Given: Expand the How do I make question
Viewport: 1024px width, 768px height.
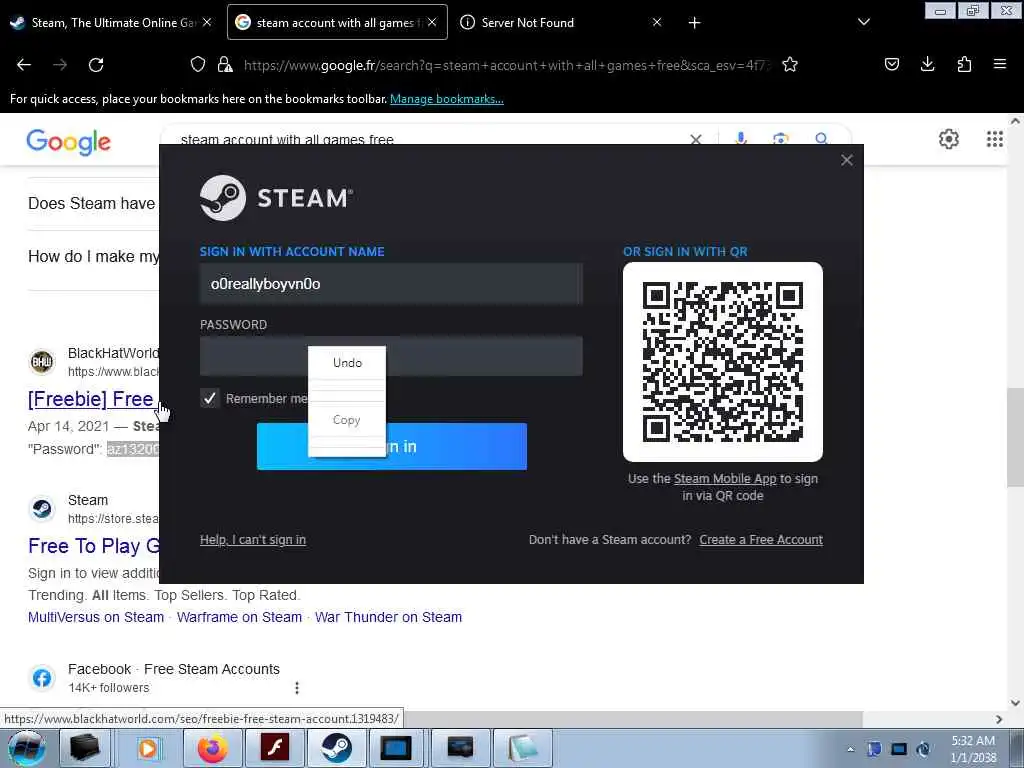Looking at the screenshot, I should (x=93, y=257).
